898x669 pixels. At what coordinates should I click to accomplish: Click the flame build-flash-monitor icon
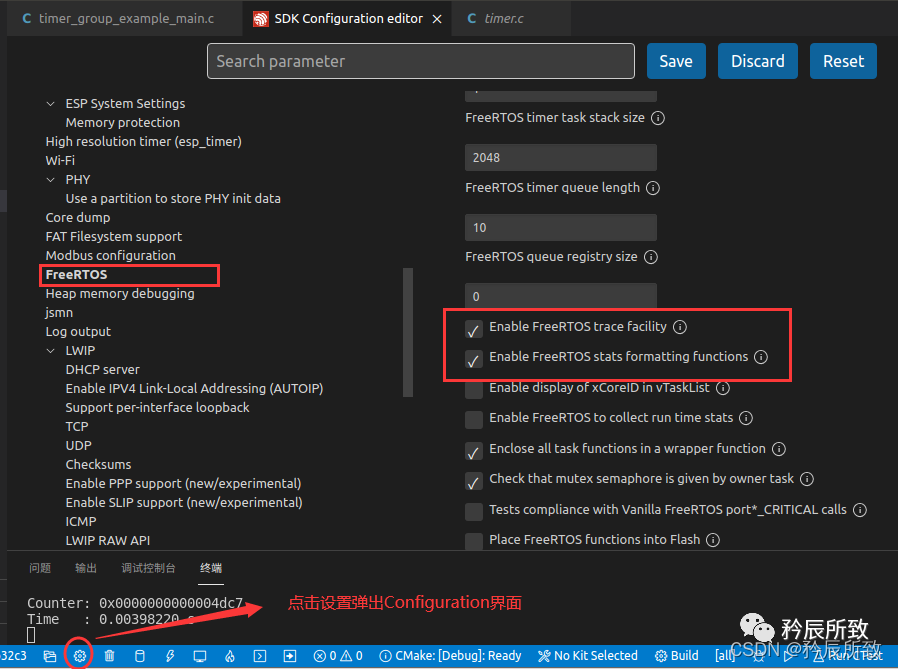click(x=229, y=656)
